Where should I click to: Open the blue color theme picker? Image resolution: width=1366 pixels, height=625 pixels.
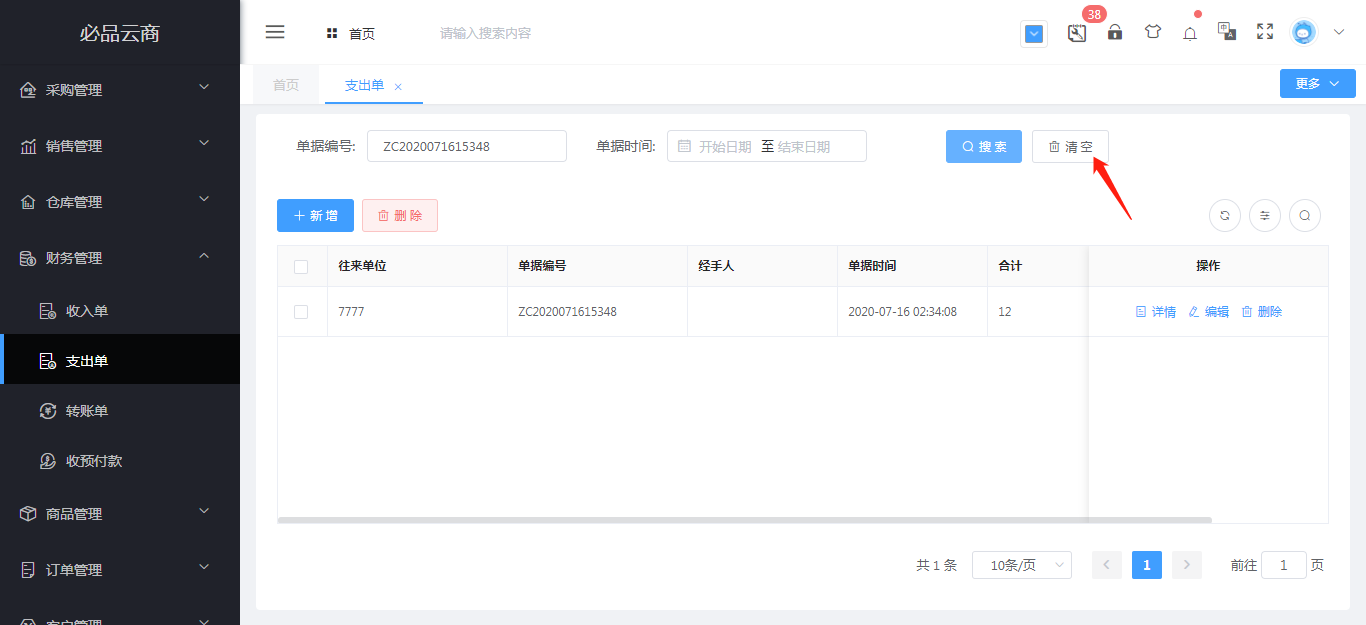pos(1034,34)
